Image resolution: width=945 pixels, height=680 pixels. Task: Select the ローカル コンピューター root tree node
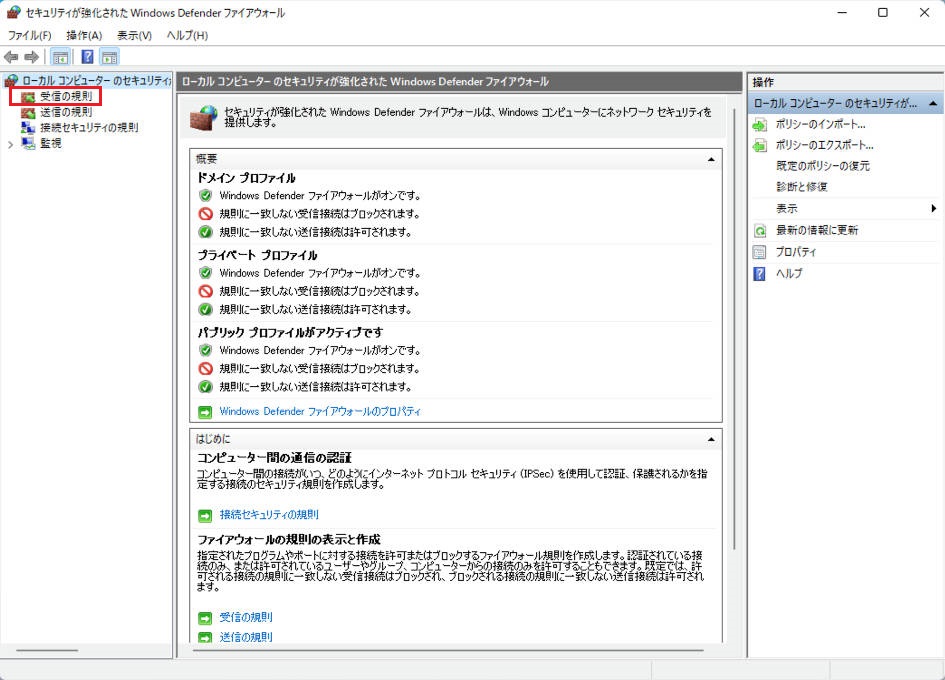click(x=96, y=80)
